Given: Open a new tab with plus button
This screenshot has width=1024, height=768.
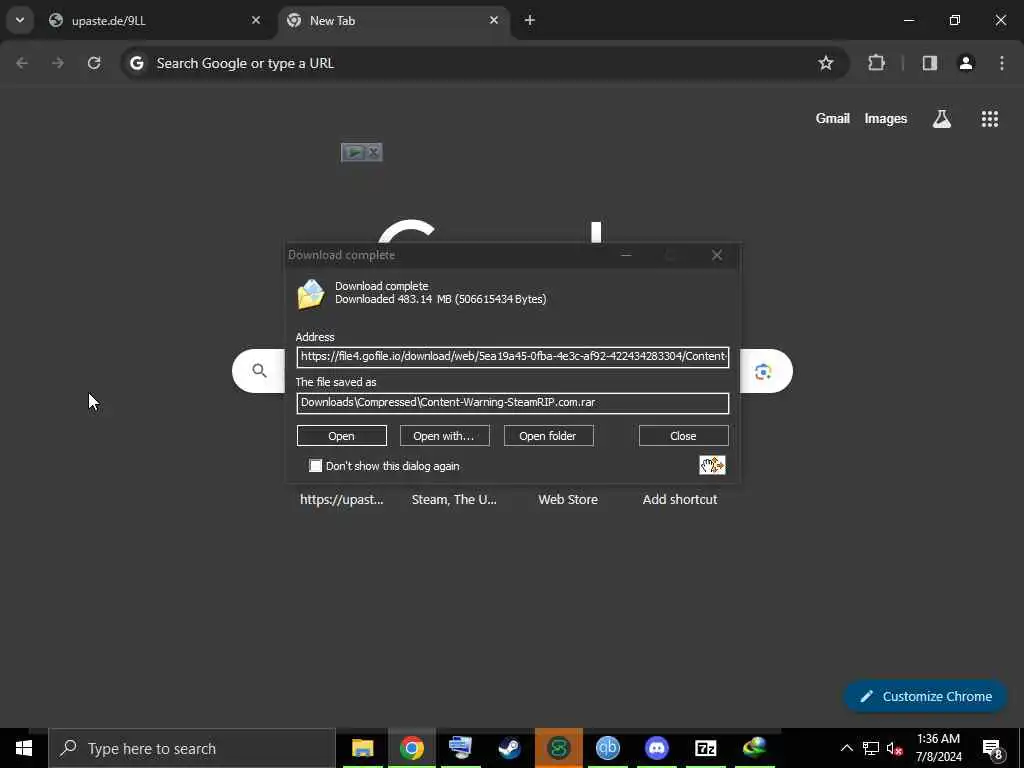Looking at the screenshot, I should [x=530, y=20].
